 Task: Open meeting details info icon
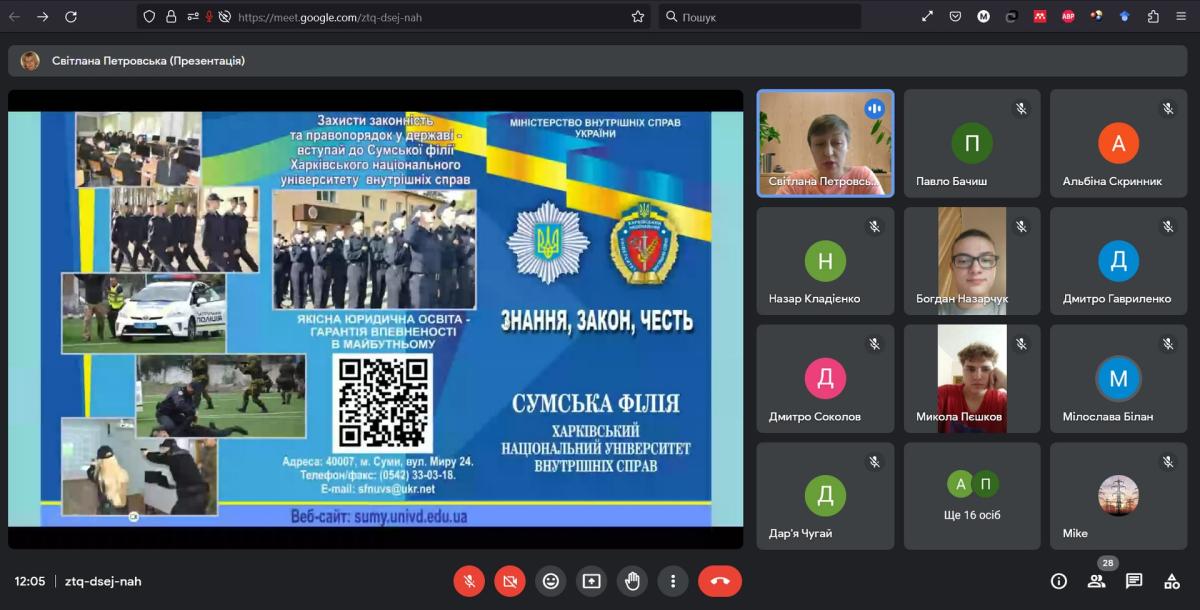point(1059,581)
